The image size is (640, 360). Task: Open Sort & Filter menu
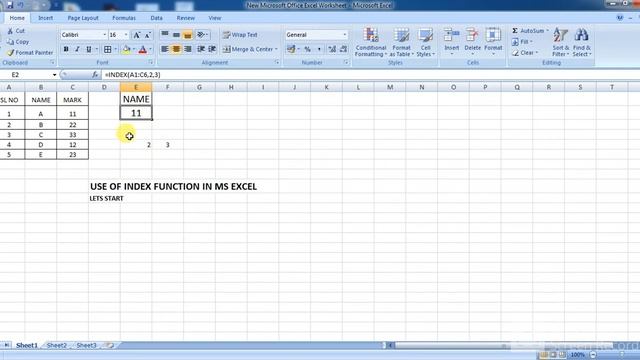[x=560, y=42]
